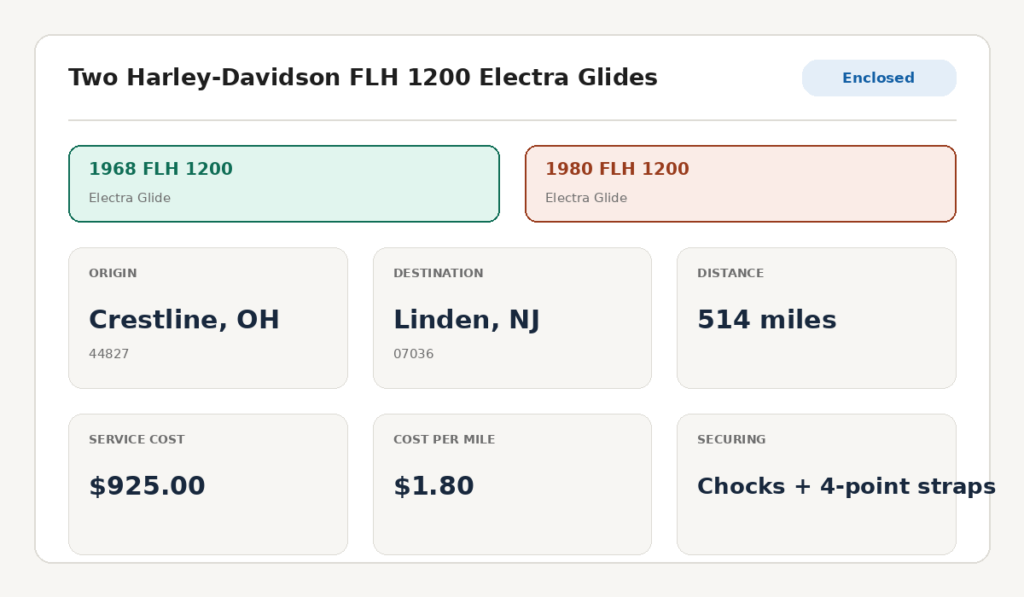Viewport: 1024px width, 597px height.
Task: Click the green Electra Glide subtitle
Action: click(129, 198)
